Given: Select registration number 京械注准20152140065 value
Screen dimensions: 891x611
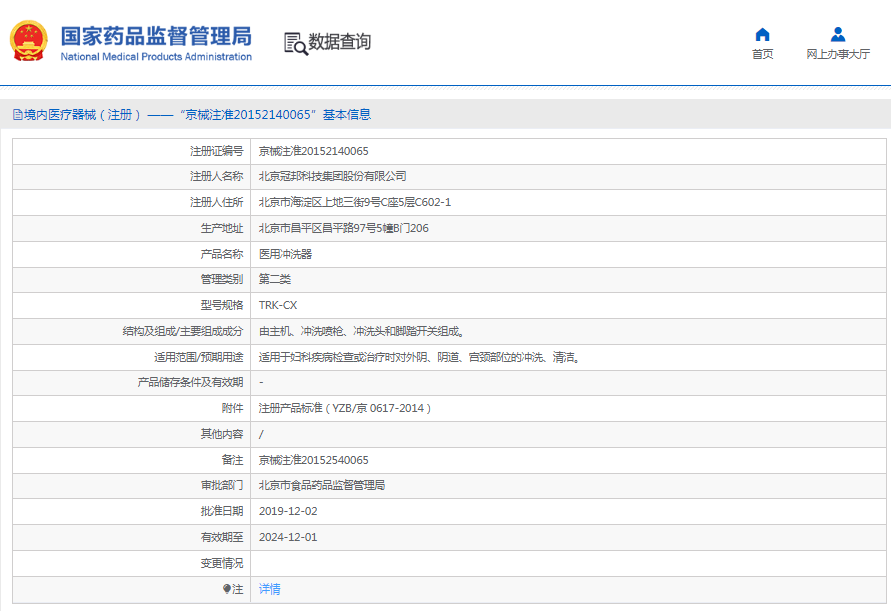Looking at the screenshot, I should (x=313, y=151).
